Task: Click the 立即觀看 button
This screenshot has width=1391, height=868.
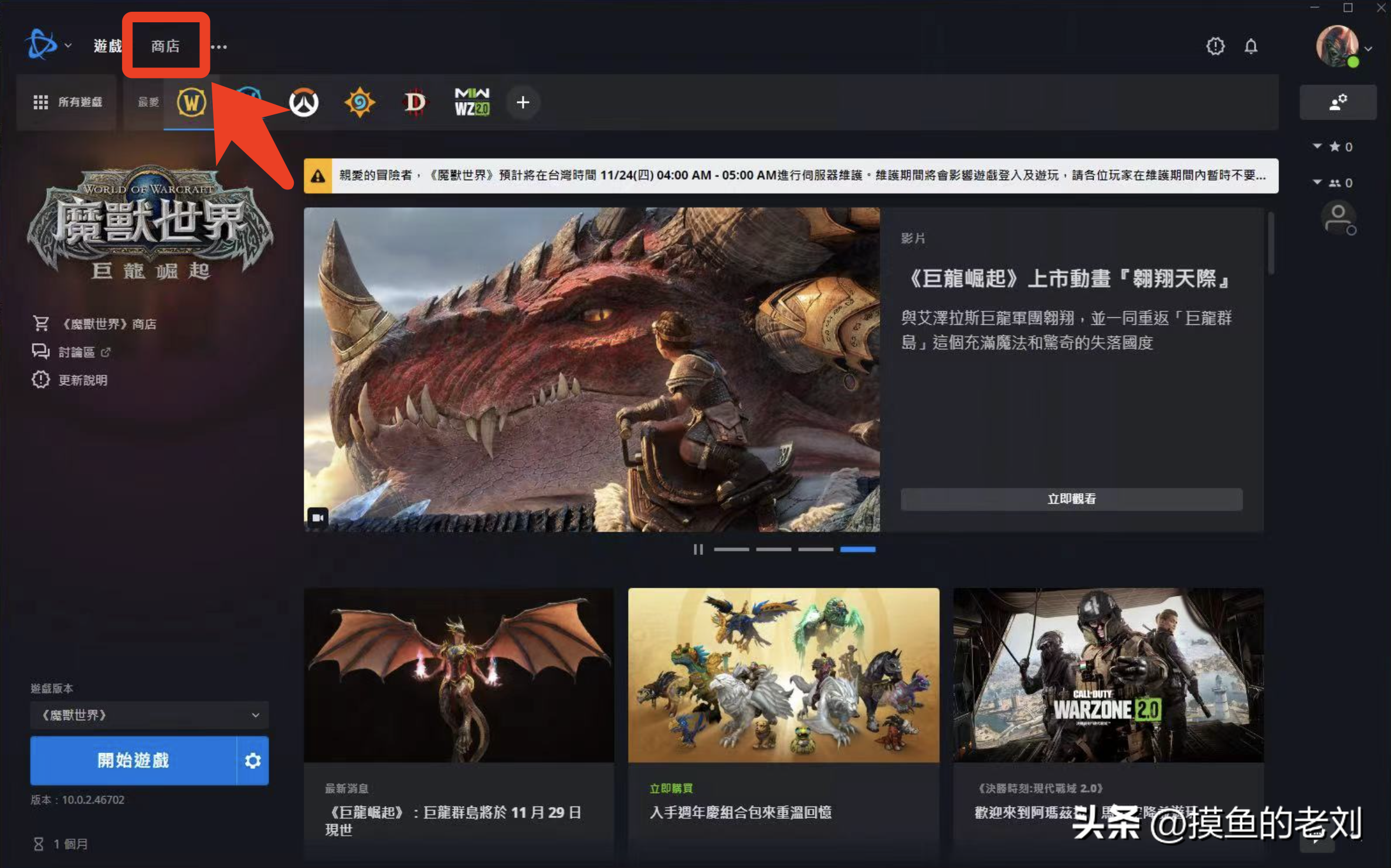Action: click(1071, 499)
